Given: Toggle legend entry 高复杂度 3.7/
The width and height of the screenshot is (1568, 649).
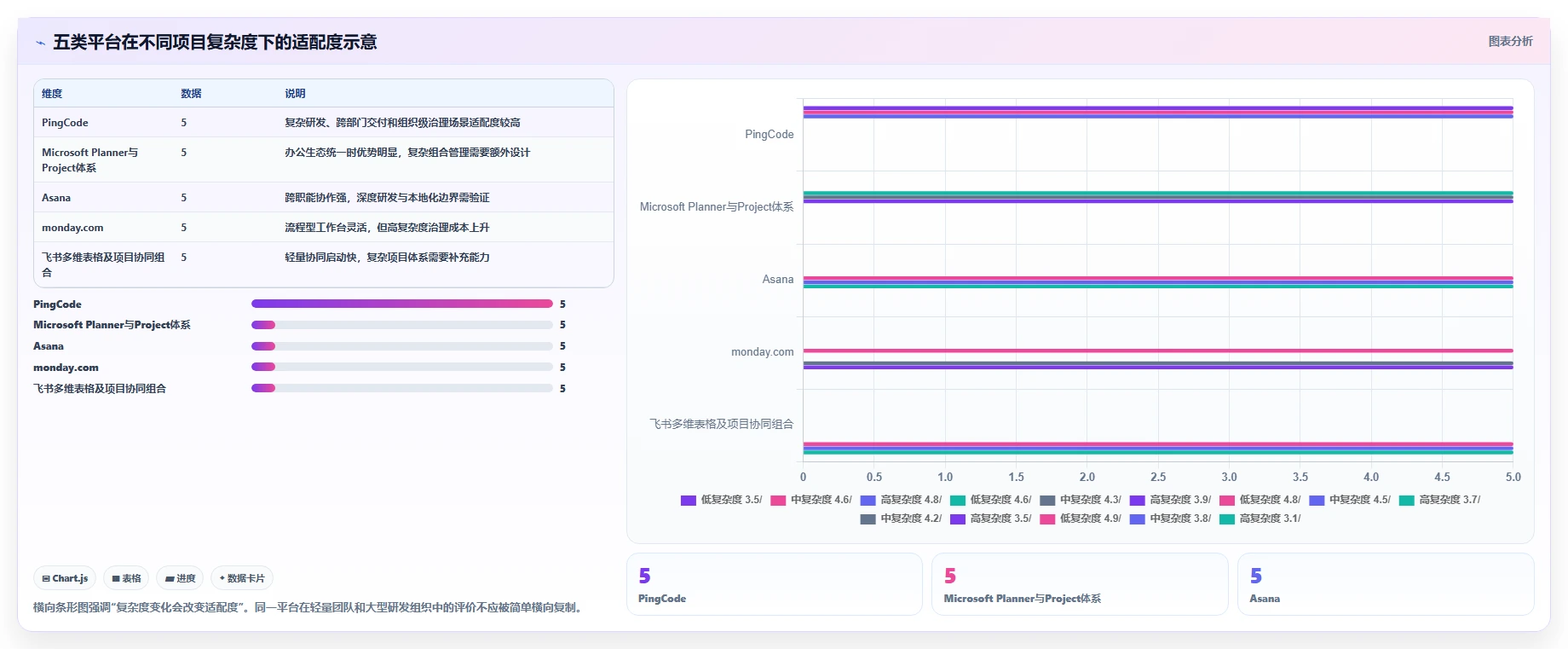Looking at the screenshot, I should tap(1439, 501).
